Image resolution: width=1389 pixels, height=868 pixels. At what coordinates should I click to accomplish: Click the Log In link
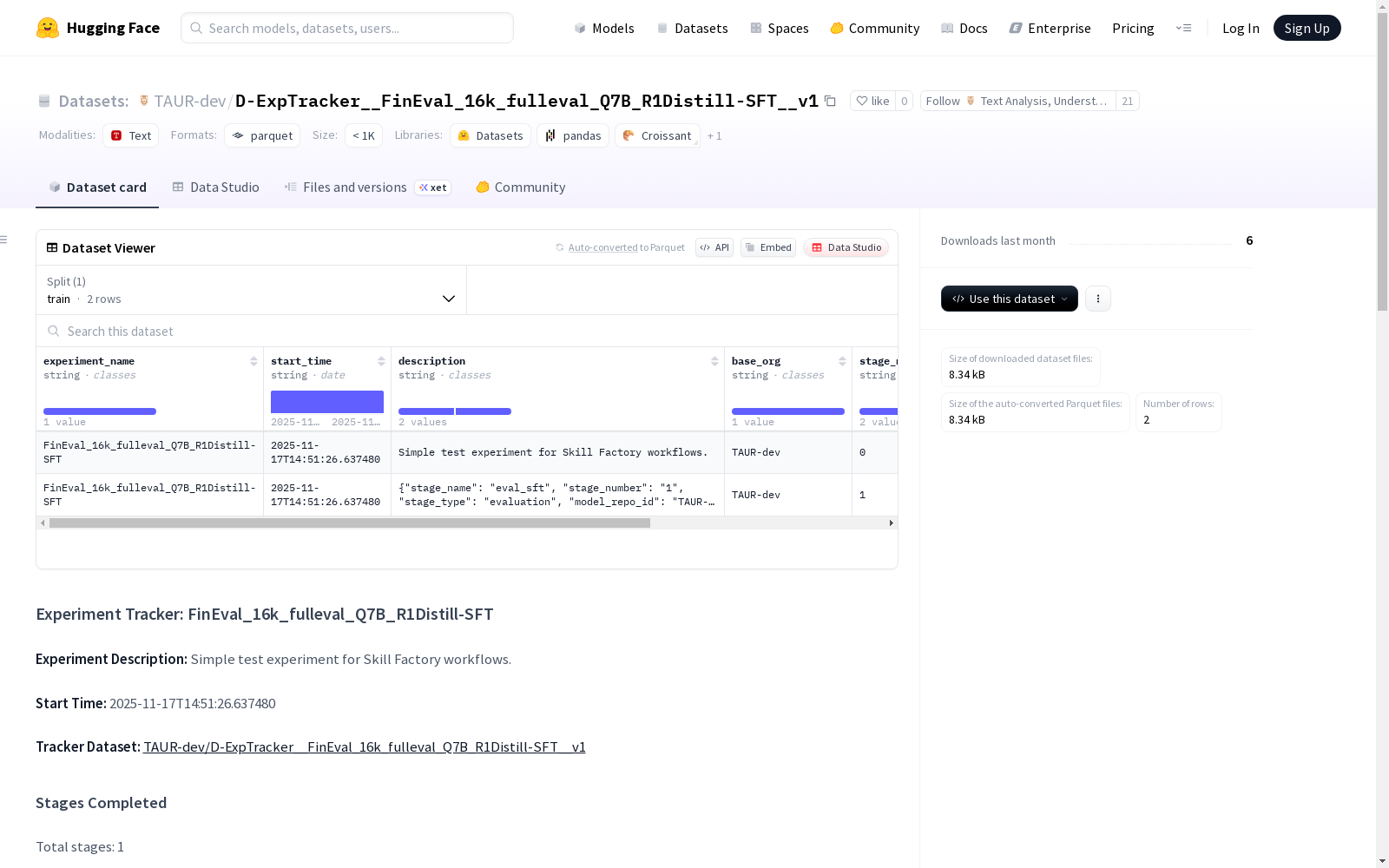click(1241, 28)
